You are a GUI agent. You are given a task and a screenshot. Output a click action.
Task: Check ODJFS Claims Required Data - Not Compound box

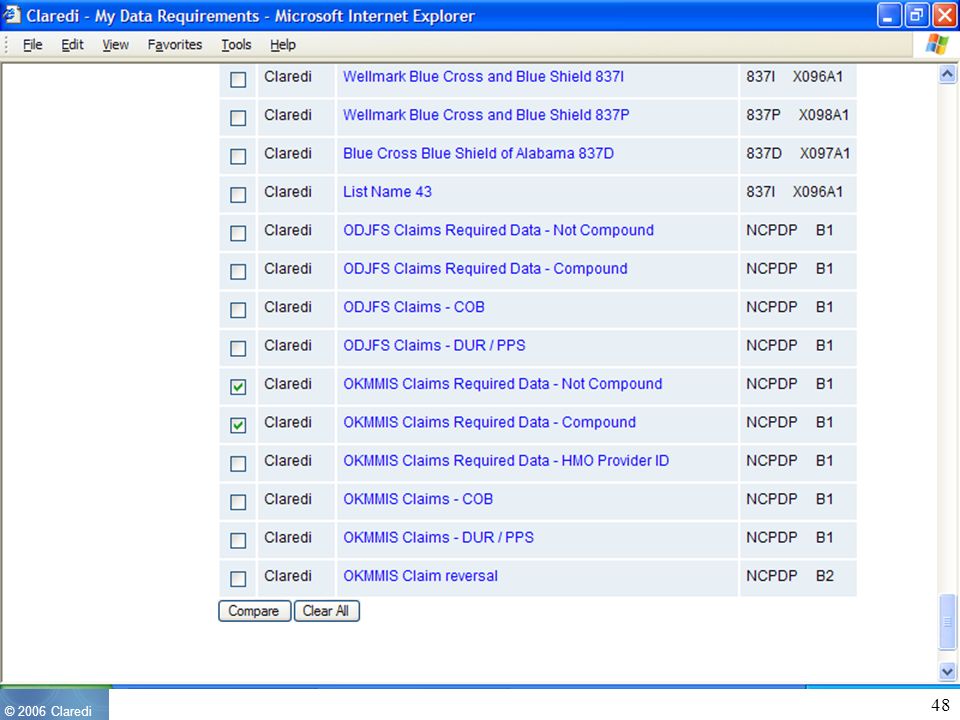[x=238, y=233]
